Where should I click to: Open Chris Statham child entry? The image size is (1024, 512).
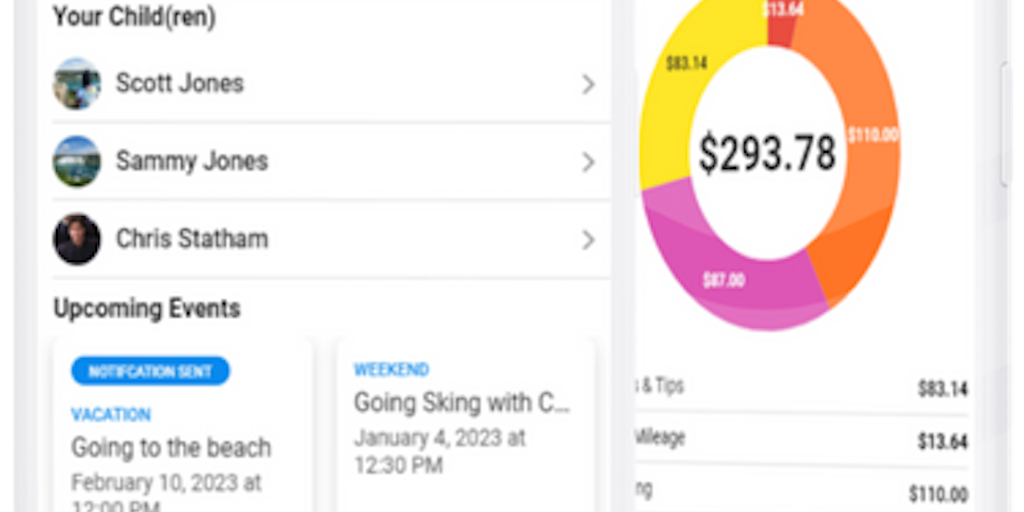point(192,239)
